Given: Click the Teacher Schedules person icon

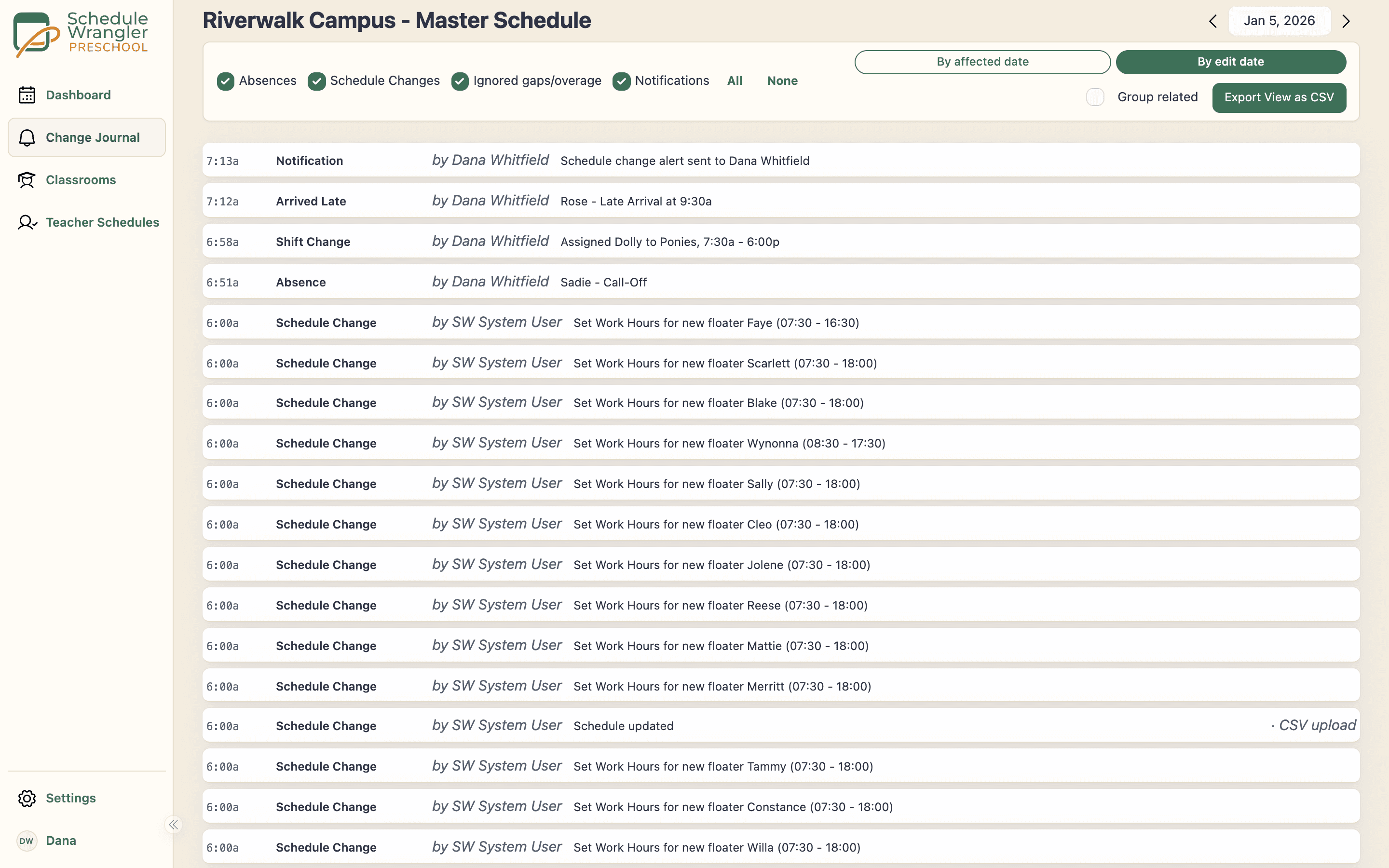Looking at the screenshot, I should 27,222.
